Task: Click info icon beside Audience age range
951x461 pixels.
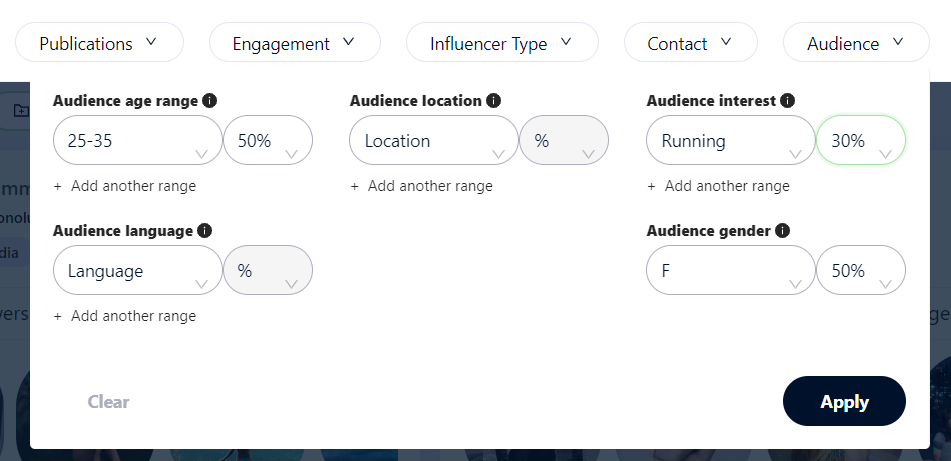Action: point(210,101)
